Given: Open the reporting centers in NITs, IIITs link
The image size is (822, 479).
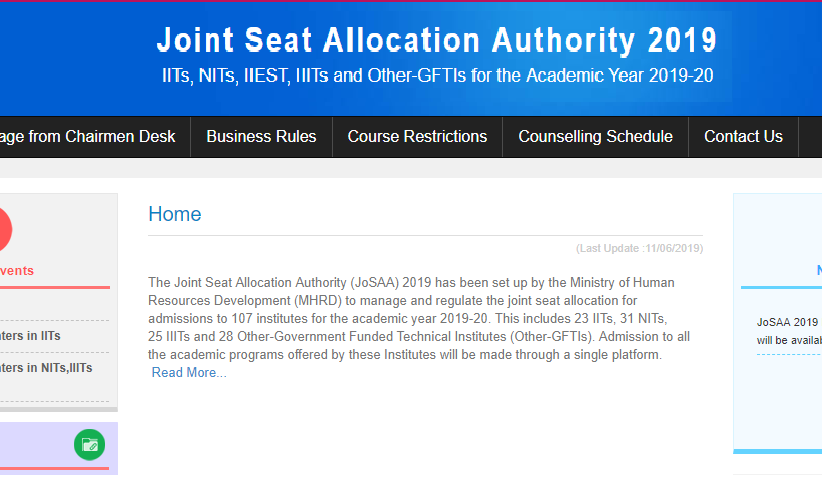Looking at the screenshot, I should (x=46, y=368).
